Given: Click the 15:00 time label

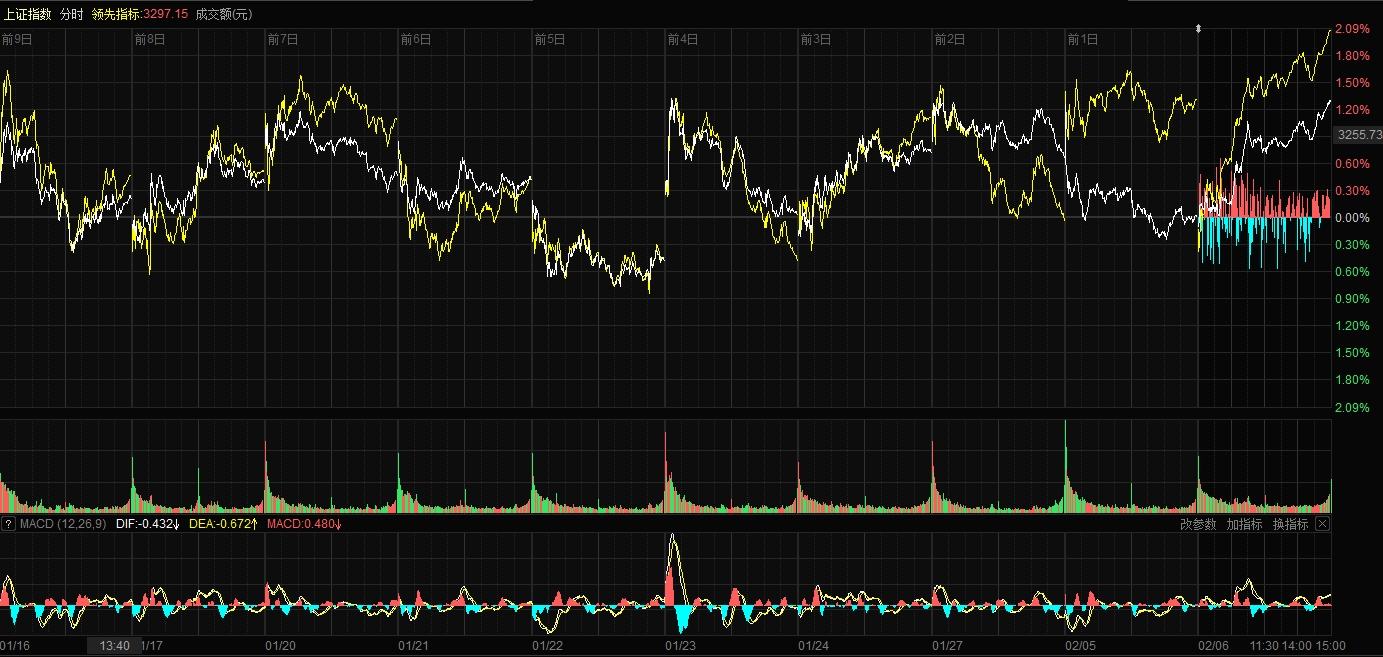Looking at the screenshot, I should click(1330, 646).
